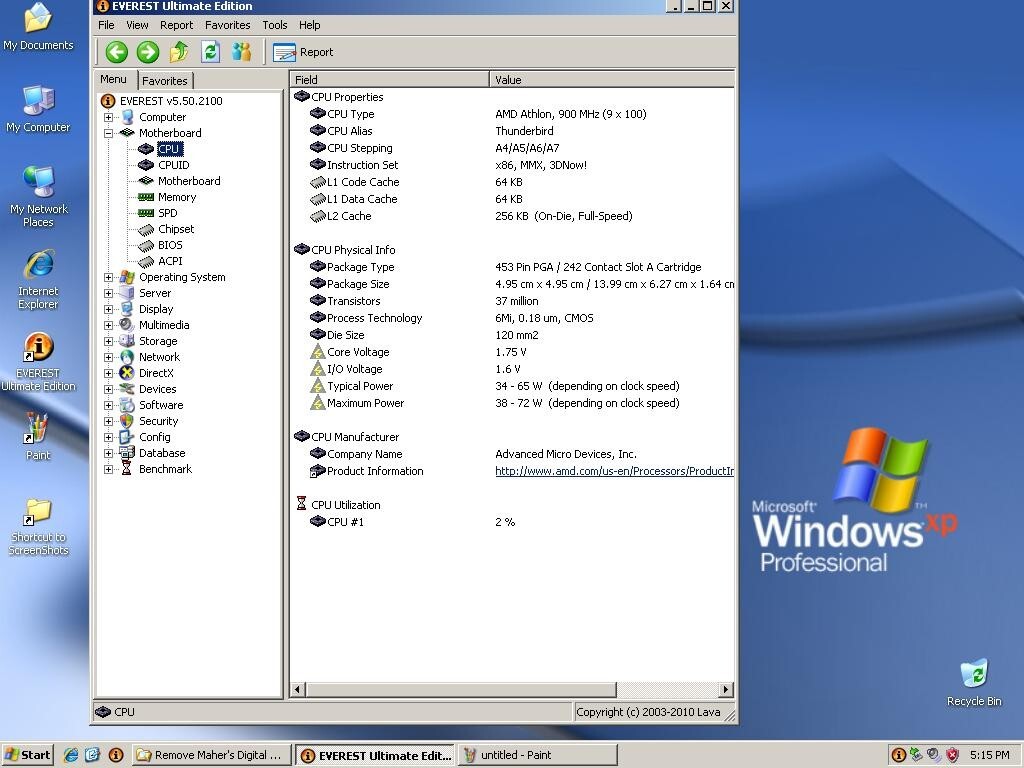Go back with the green left arrow
Screen dimensions: 1024x768
coord(117,52)
